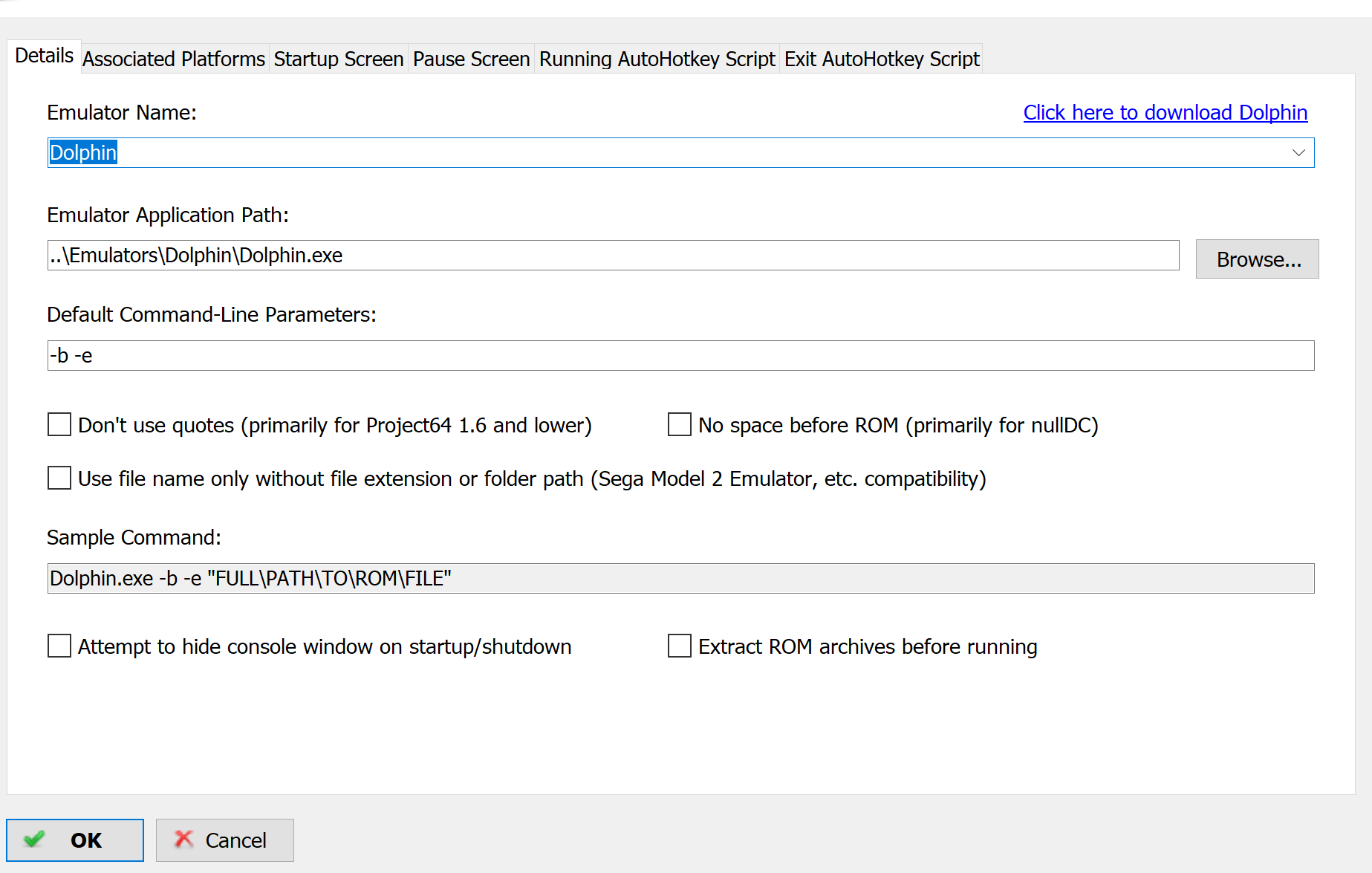1372x873 pixels.
Task: Click the red X icon on Cancel
Action: tap(183, 840)
